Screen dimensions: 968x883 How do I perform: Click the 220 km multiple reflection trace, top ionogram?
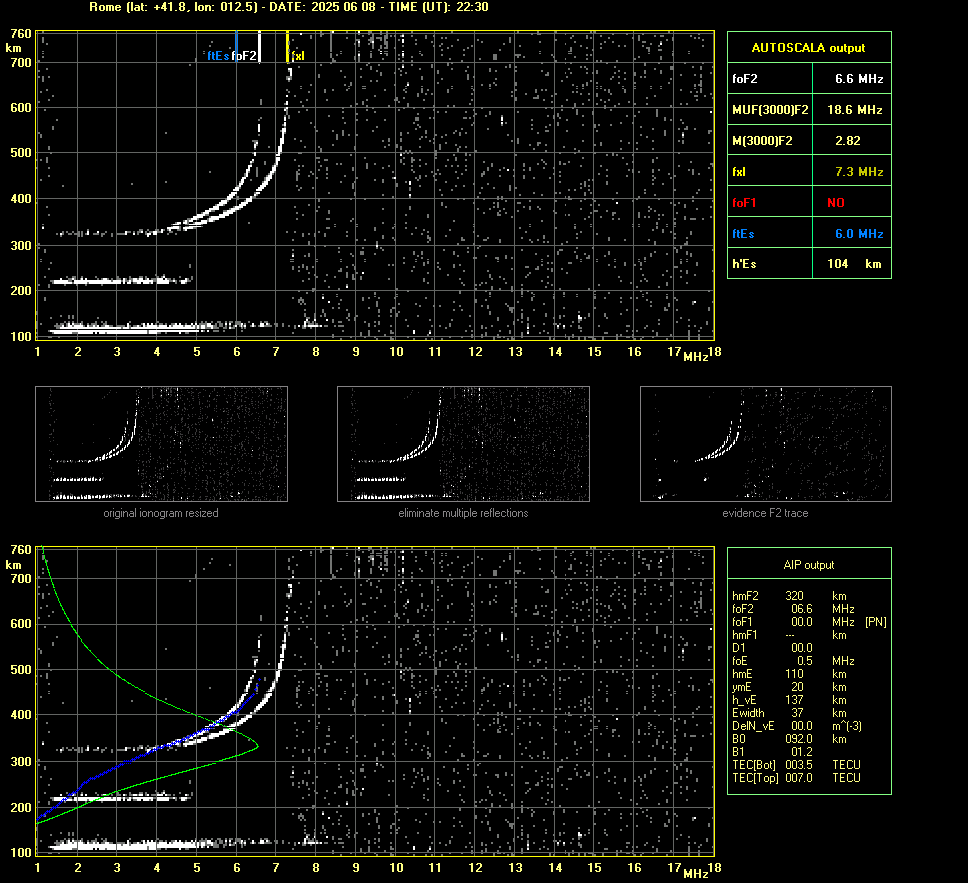pos(122,281)
